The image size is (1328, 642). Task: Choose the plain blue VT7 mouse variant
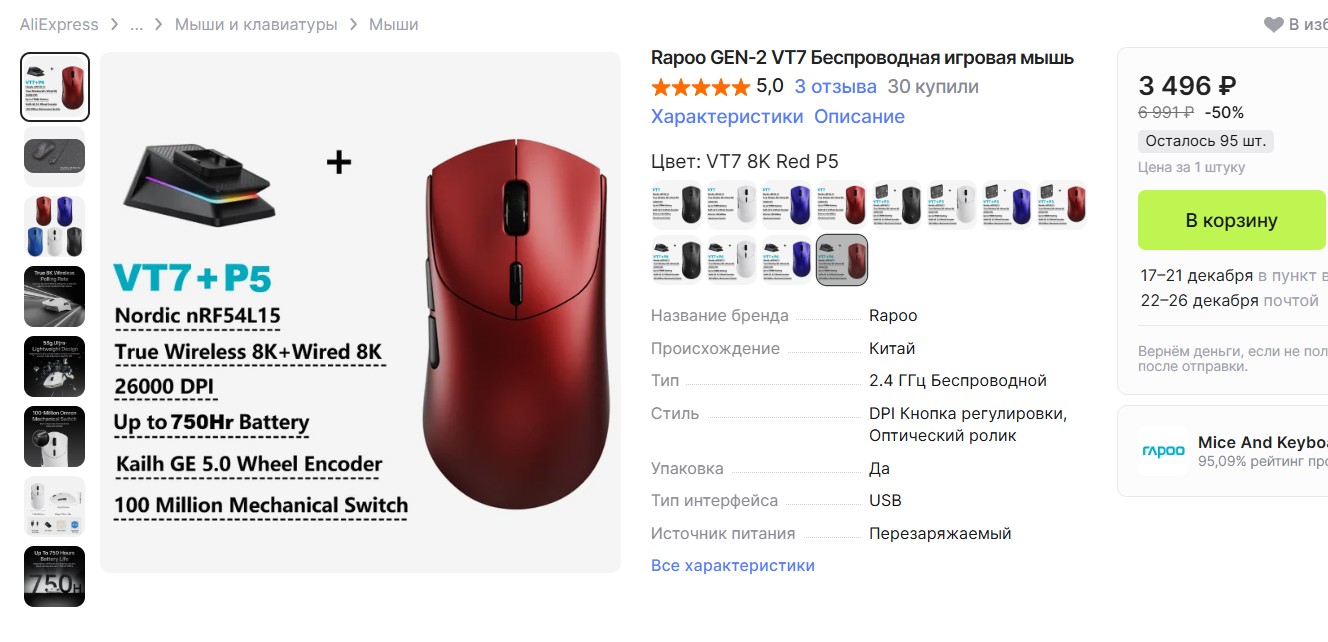(x=787, y=205)
